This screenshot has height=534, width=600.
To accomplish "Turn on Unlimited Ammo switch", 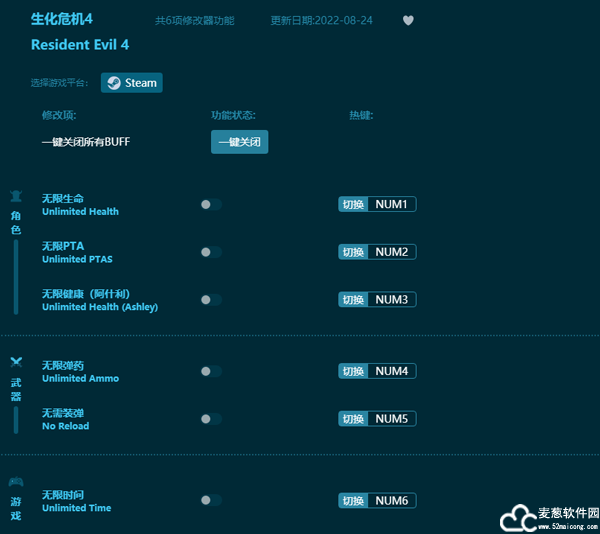I will [x=211, y=371].
